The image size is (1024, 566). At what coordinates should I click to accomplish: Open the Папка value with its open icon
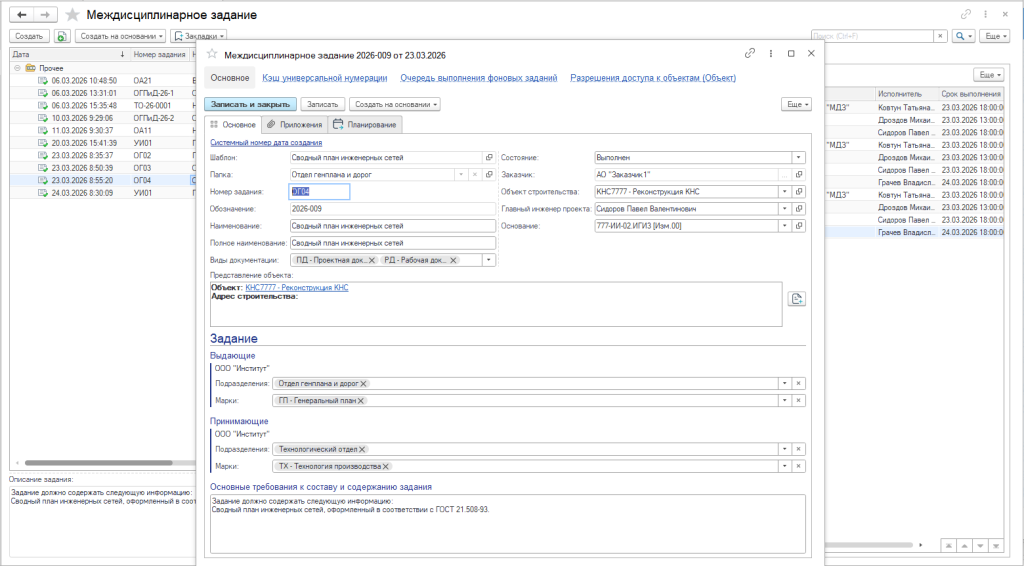489,174
